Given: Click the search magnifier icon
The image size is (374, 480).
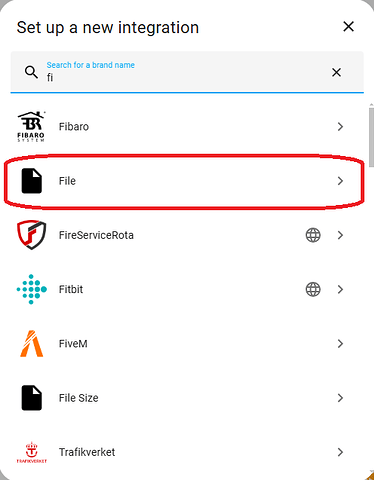Looking at the screenshot, I should coord(31,72).
